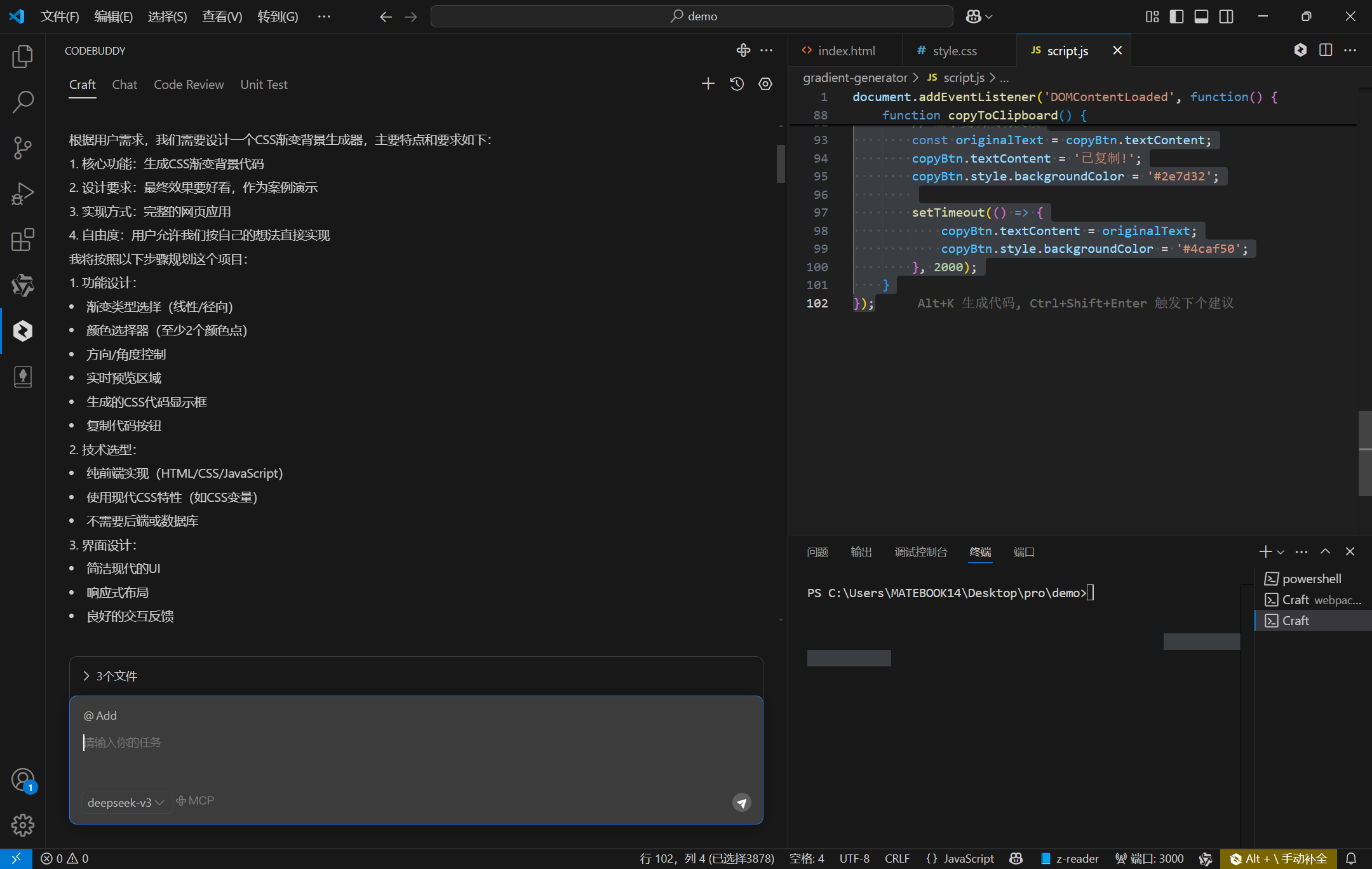The height and width of the screenshot is (869, 1372).
Task: Open the style.css editor tab
Action: pyautogui.click(x=954, y=51)
